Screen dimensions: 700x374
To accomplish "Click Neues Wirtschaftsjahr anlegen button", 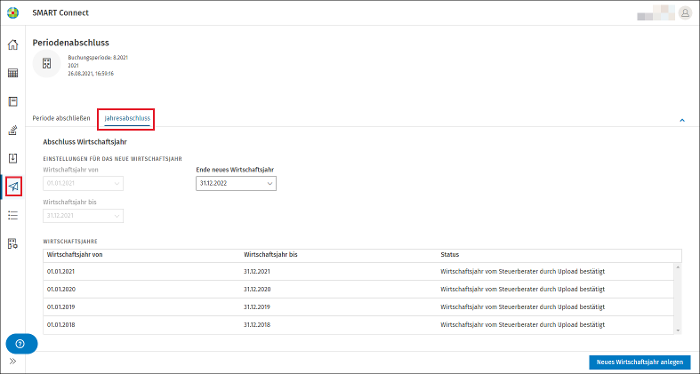I will pyautogui.click(x=640, y=362).
